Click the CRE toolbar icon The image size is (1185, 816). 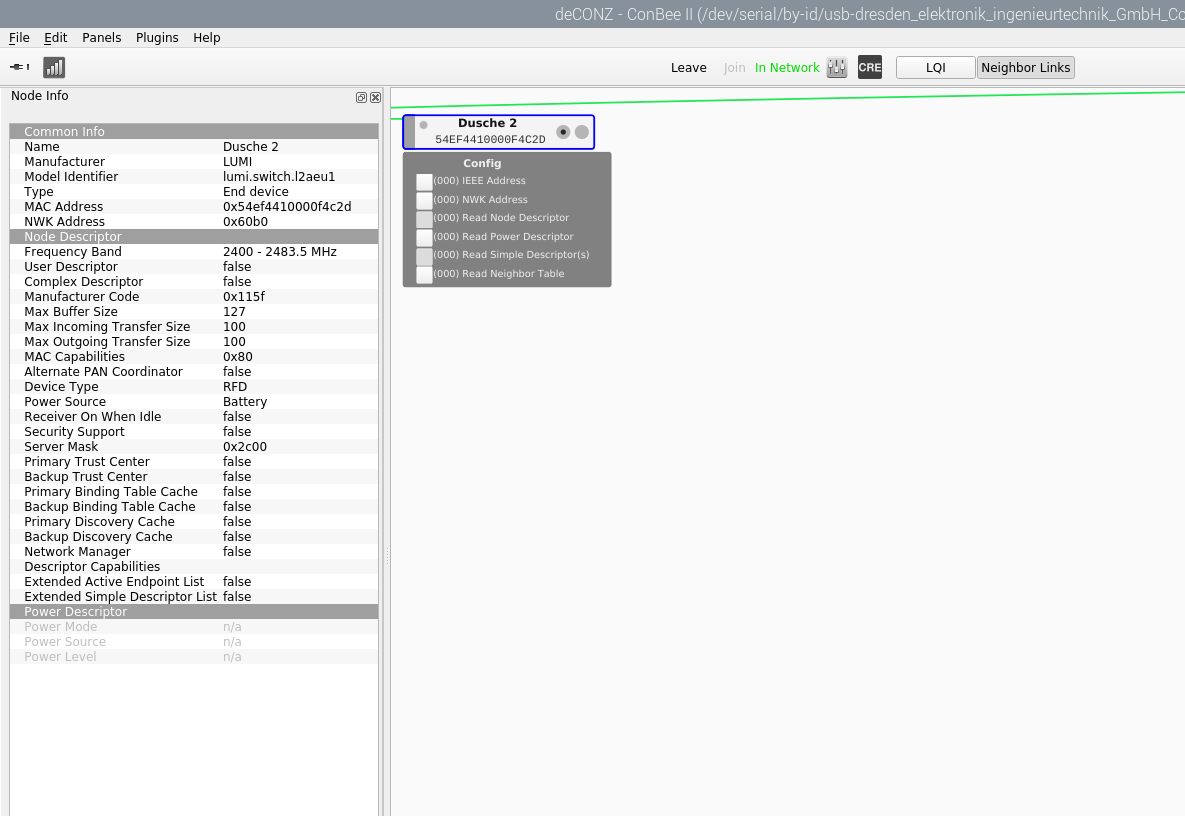pos(870,67)
